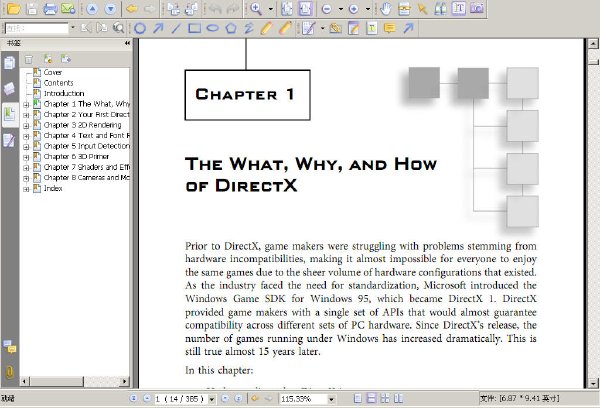Pick the Arrow annotation tool

tap(158, 28)
